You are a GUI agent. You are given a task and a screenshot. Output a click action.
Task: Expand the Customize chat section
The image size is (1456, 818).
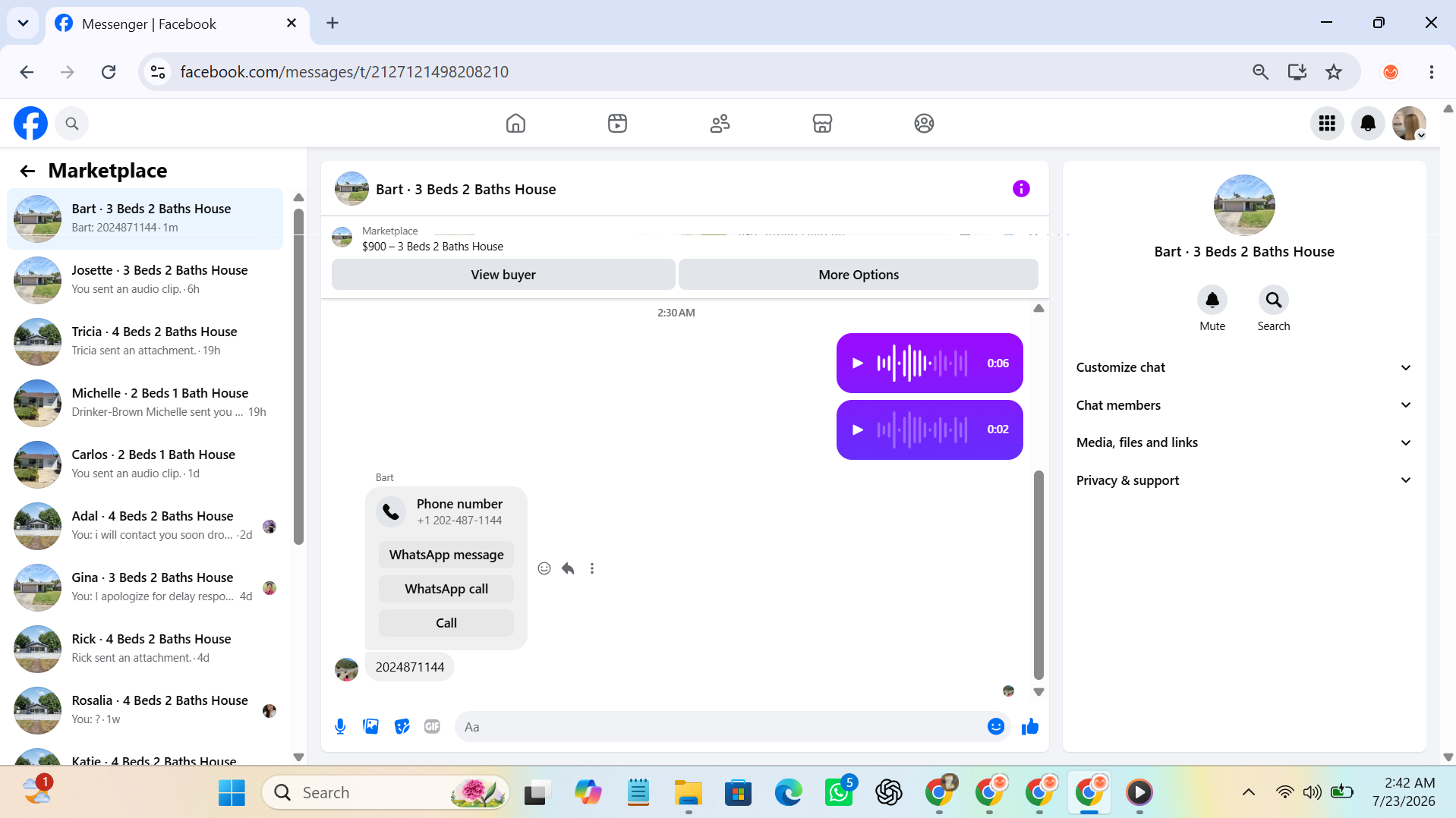1243,367
